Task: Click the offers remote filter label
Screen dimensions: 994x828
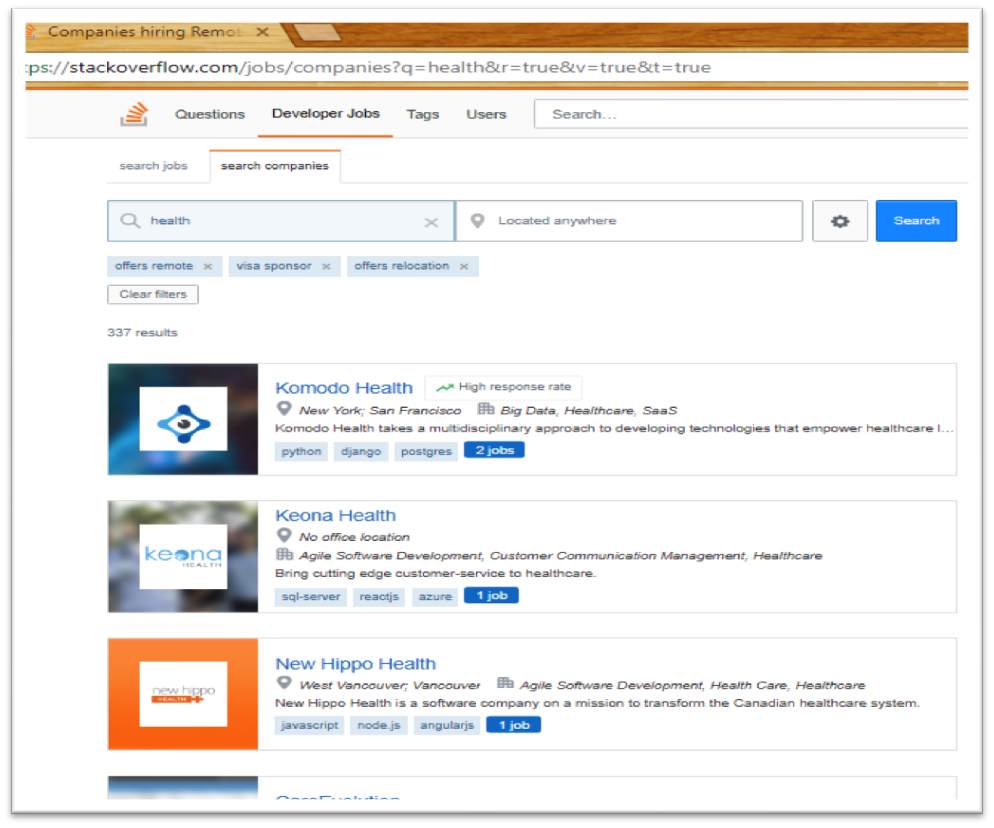Action: (x=153, y=266)
